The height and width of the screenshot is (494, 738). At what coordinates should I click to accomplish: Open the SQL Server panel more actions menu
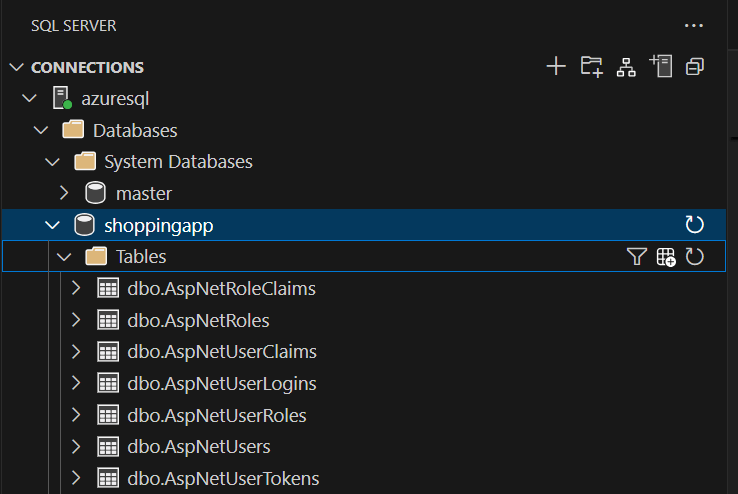pyautogui.click(x=694, y=25)
